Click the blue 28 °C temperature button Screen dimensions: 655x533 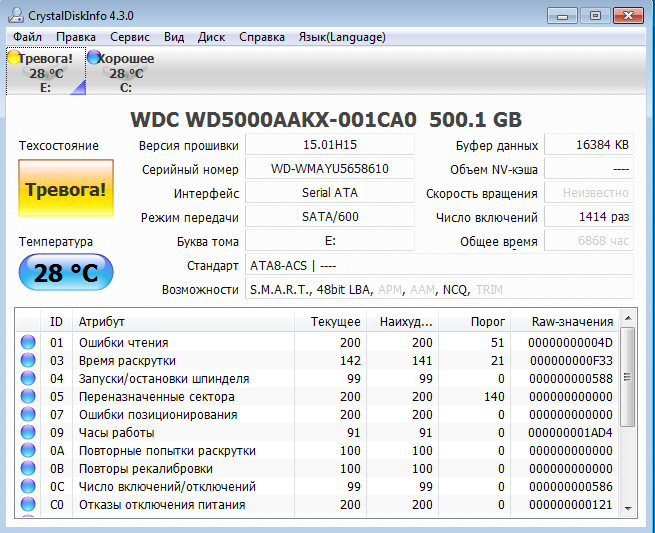click(66, 272)
